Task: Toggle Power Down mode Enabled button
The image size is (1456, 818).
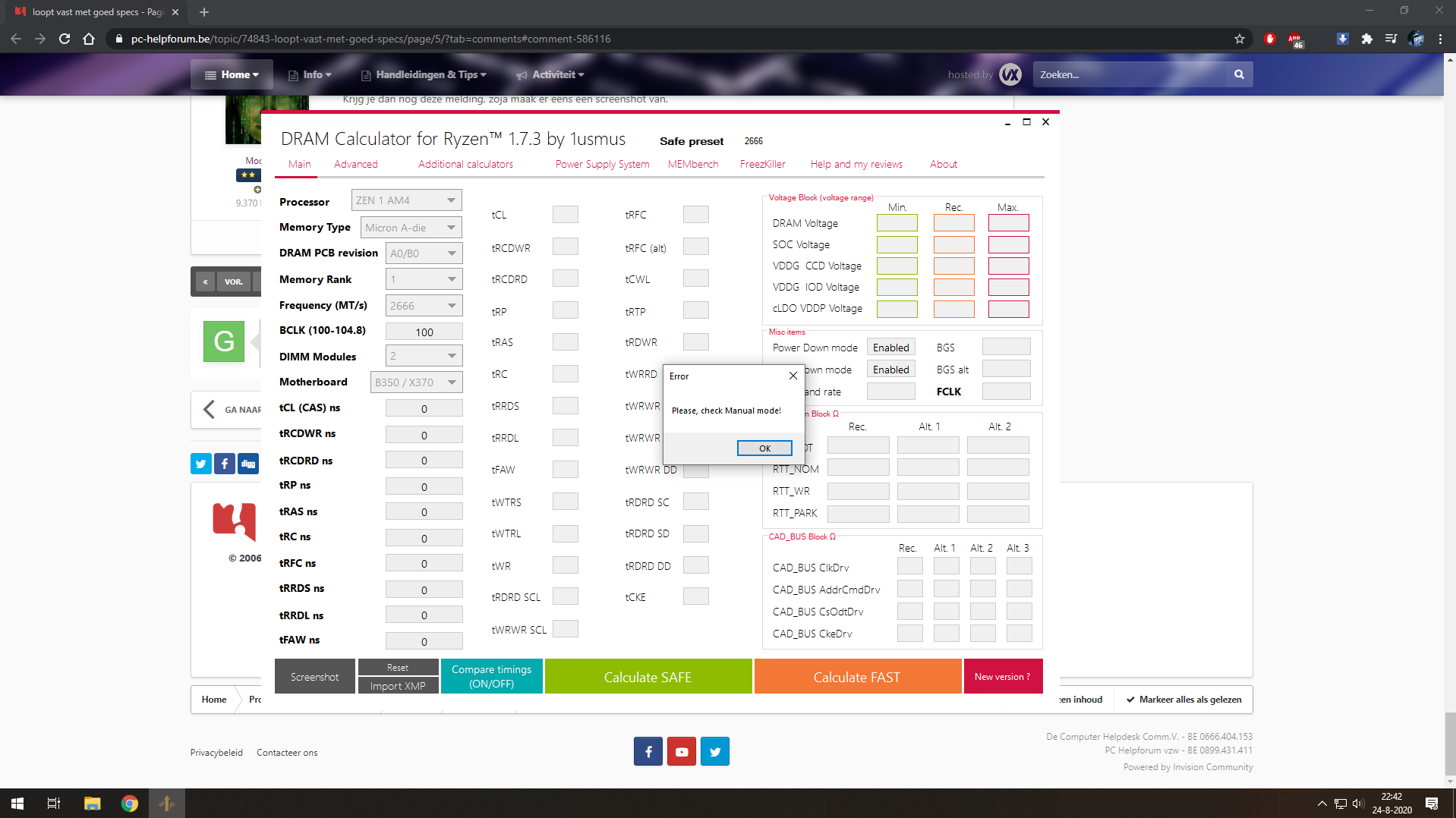Action: [890, 348]
